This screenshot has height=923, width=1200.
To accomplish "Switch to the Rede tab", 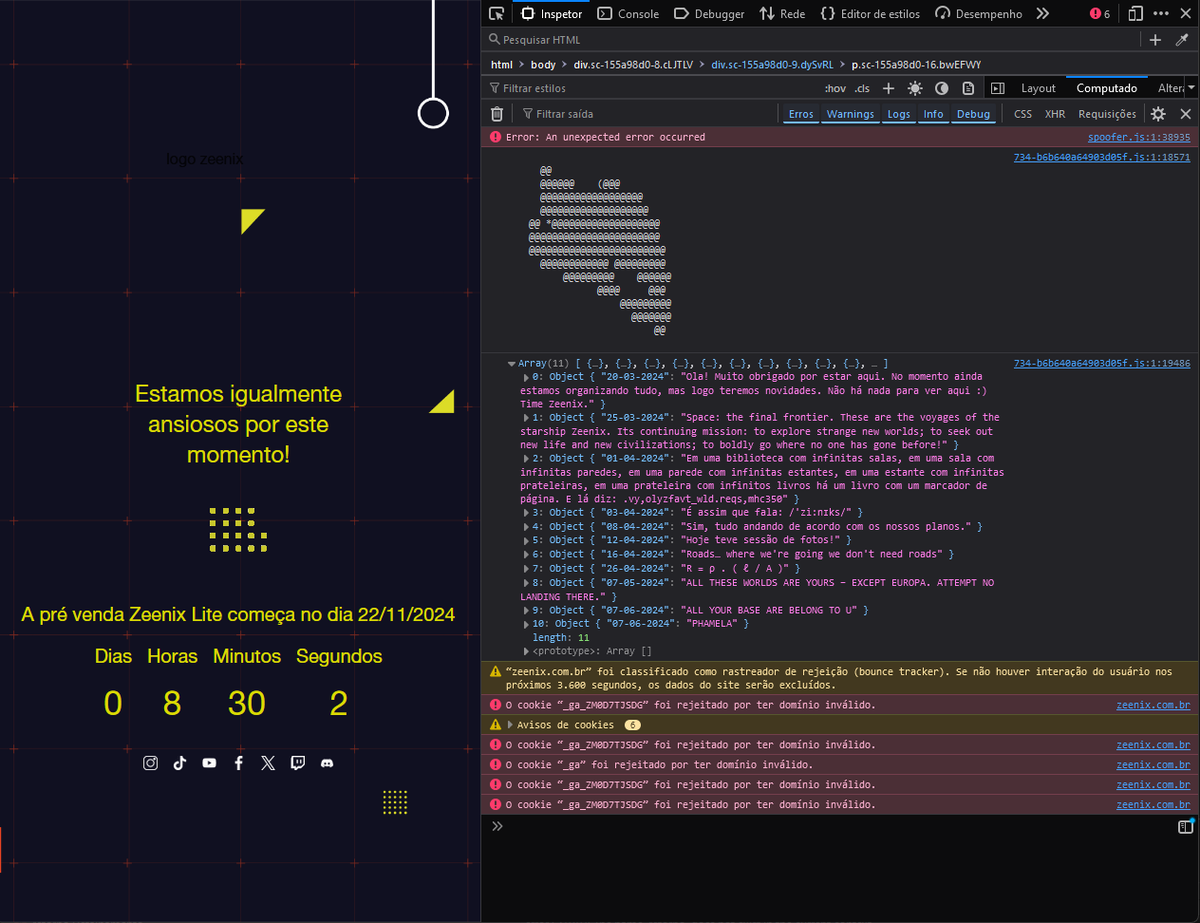I will (782, 14).
